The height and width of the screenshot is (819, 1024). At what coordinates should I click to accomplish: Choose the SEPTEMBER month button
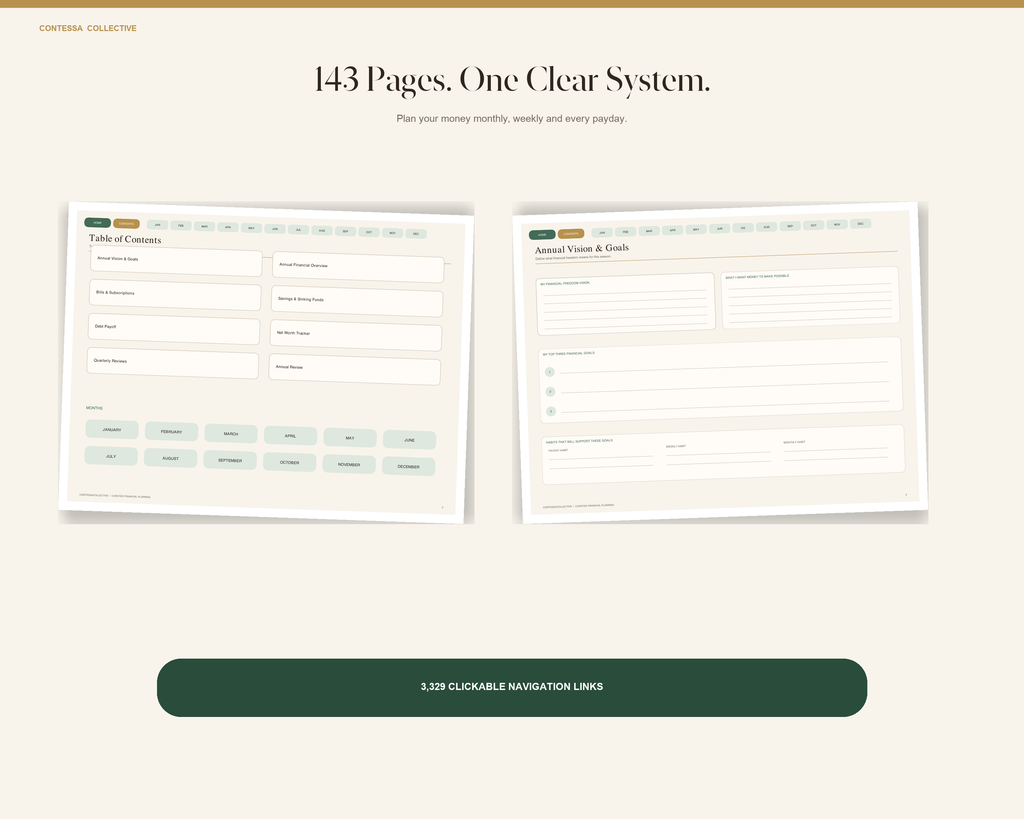230,460
